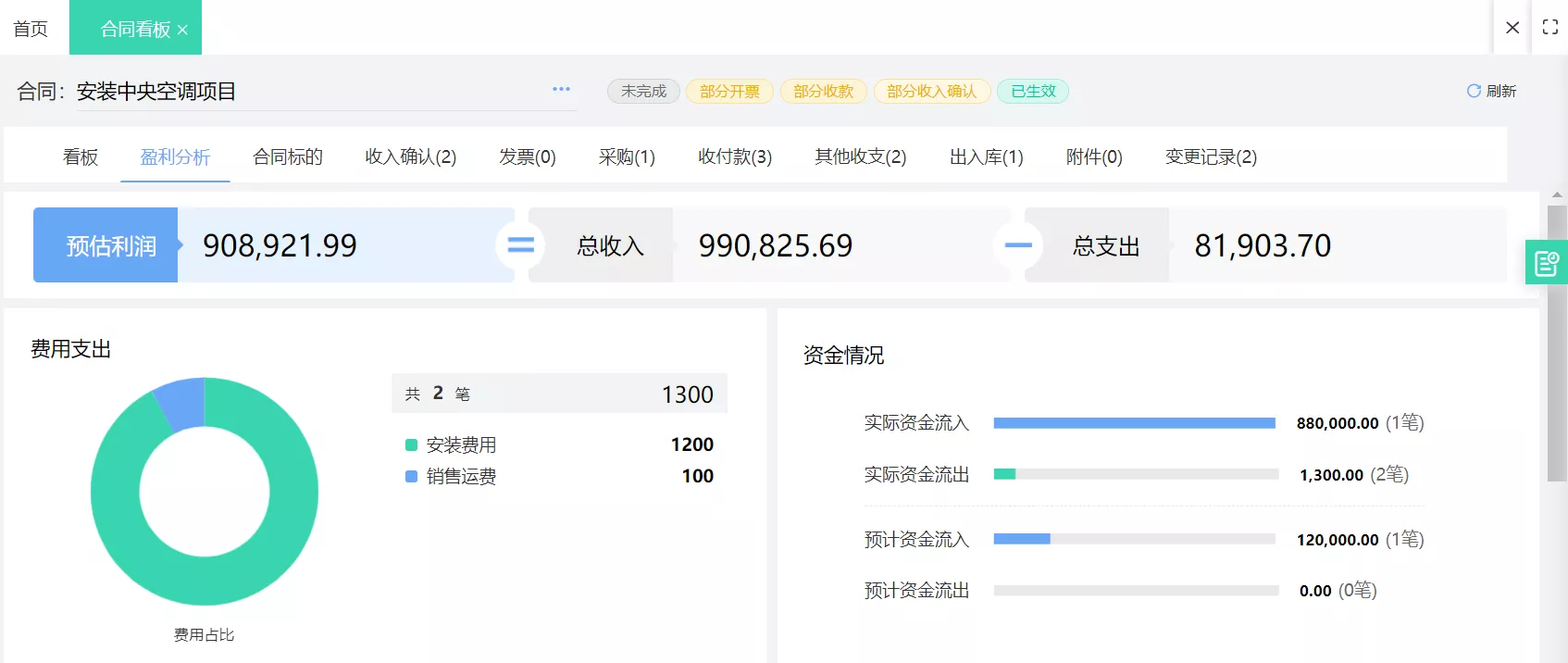The height and width of the screenshot is (663, 1568).
Task: Open the green floating notes icon
Action: click(x=1546, y=263)
